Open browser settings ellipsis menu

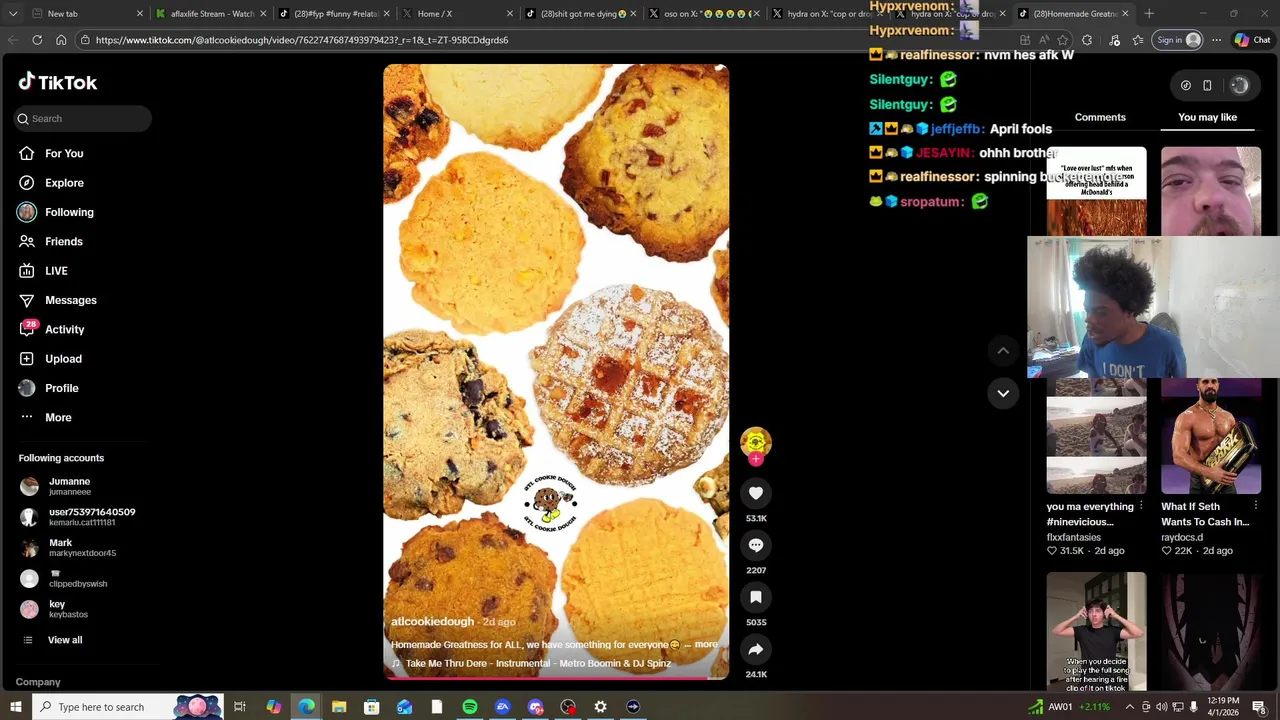coord(1216,40)
